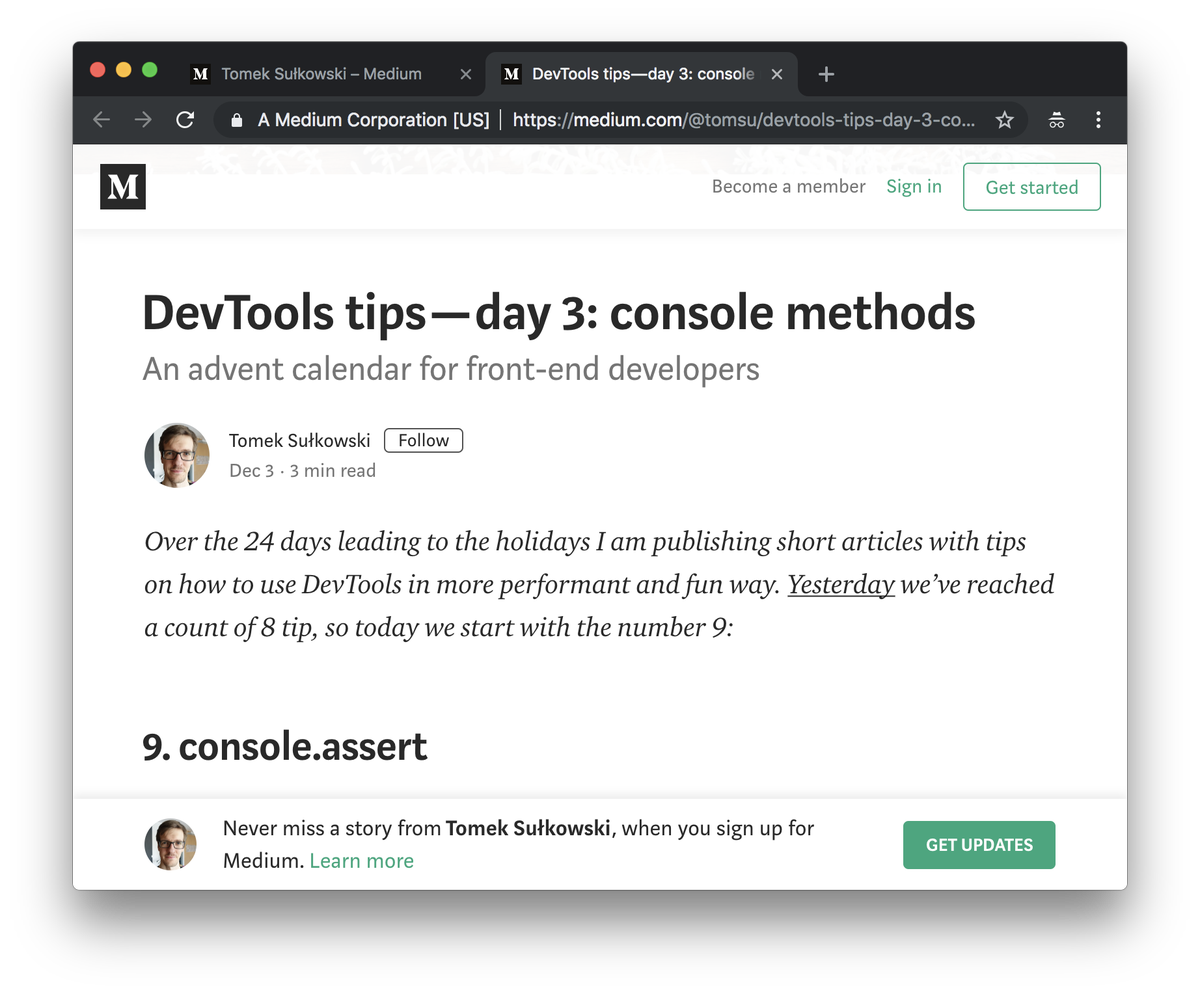
Task: Click the A Medium Corporation [US] certificate label
Action: click(x=373, y=120)
